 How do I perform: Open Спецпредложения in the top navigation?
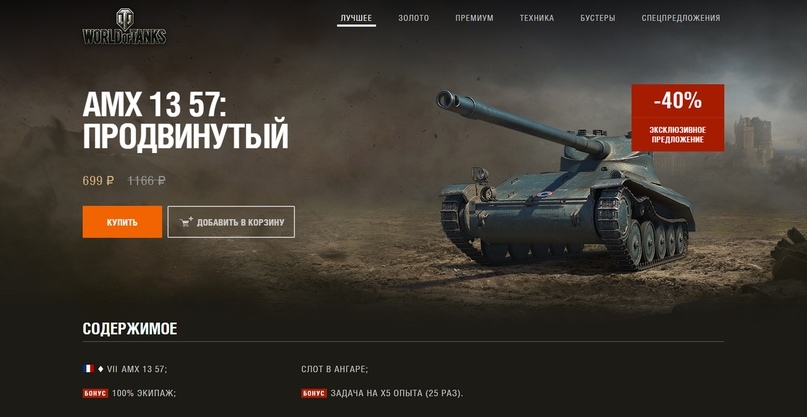click(681, 18)
